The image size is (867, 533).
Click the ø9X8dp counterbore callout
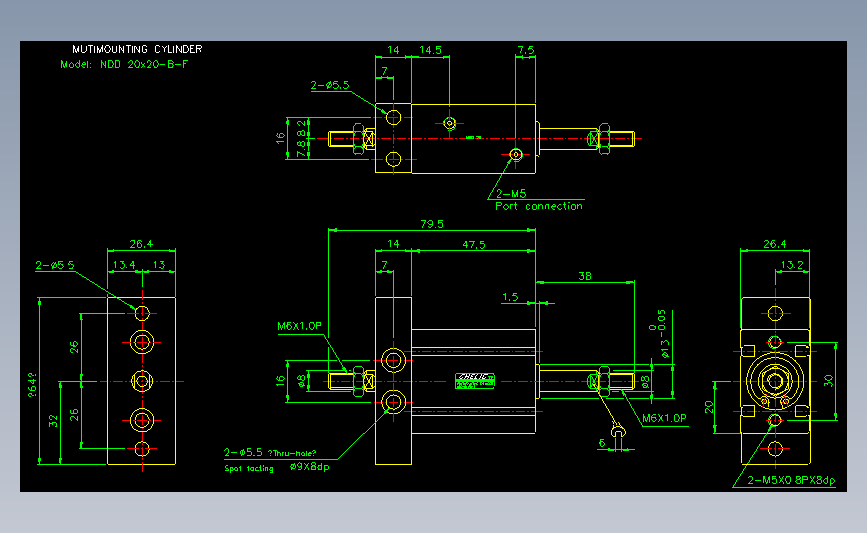click(310, 467)
